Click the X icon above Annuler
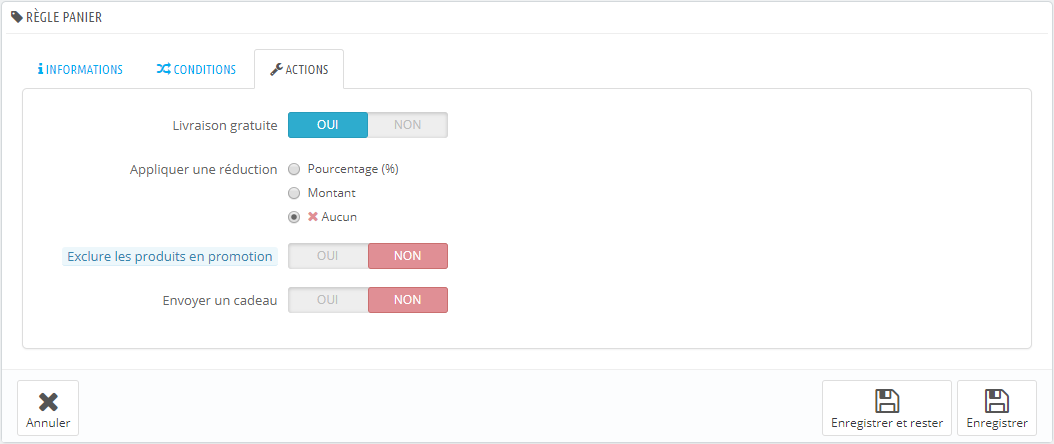Image resolution: width=1054 pixels, height=444 pixels. point(48,402)
